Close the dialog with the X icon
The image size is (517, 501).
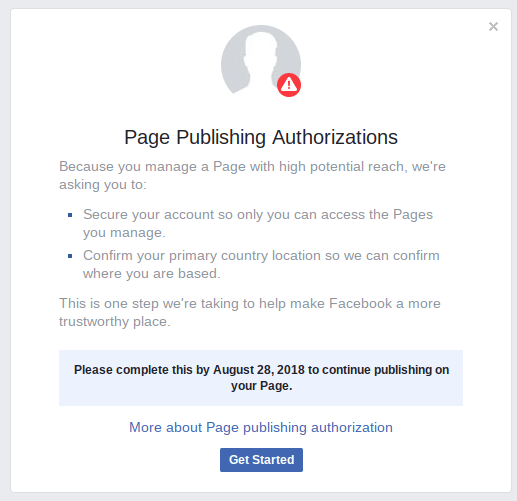(493, 26)
